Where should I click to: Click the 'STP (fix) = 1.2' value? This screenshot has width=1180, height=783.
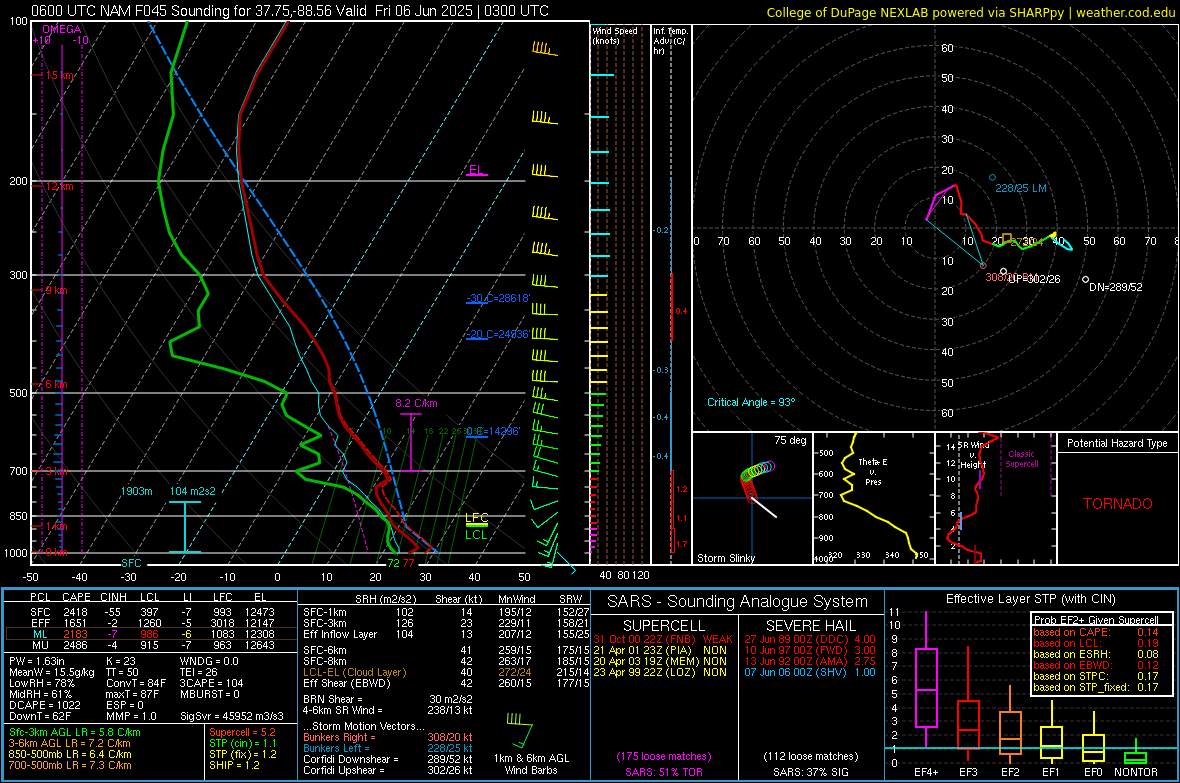(x=243, y=754)
